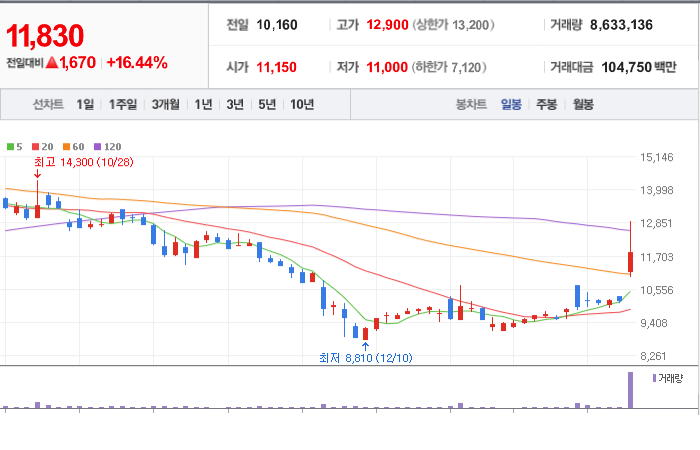Viewport: 700px width, 450px height.
Task: Show the 5년 line chart
Action: (267, 104)
